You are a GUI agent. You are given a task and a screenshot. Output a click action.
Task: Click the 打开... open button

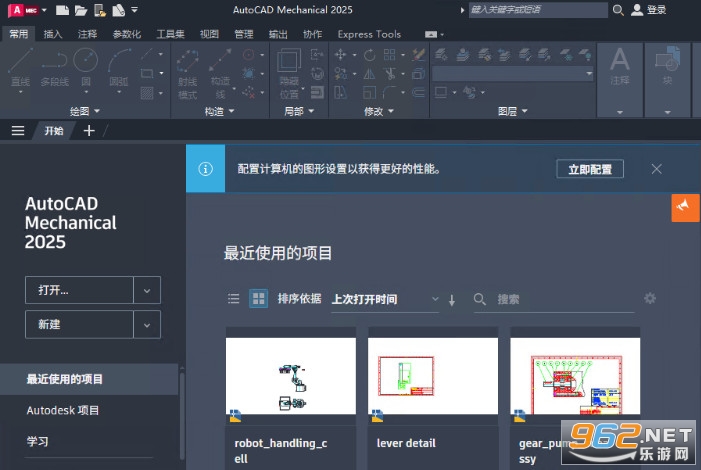point(79,290)
